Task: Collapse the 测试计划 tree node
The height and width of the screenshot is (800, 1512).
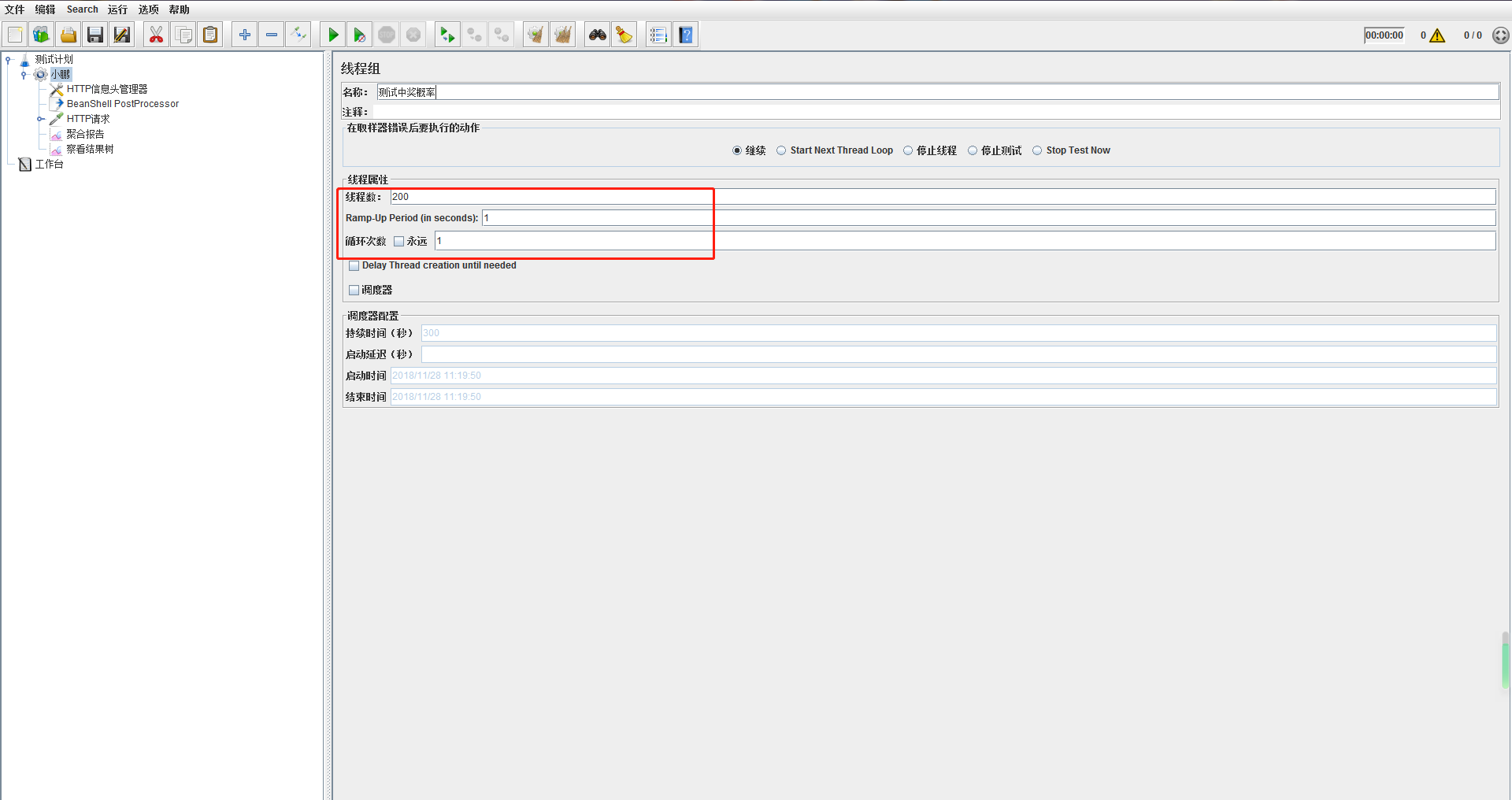Action: click(x=9, y=60)
